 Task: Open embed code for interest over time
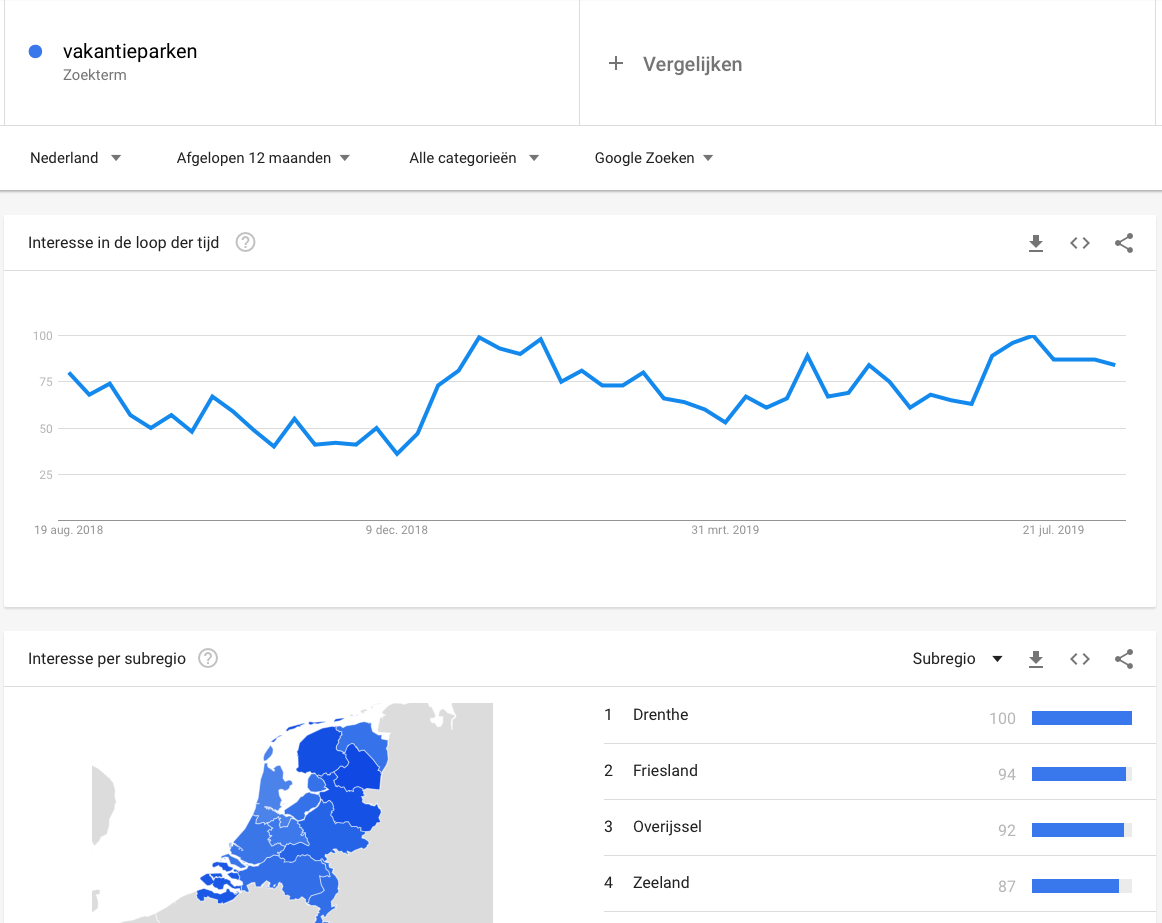click(1080, 243)
